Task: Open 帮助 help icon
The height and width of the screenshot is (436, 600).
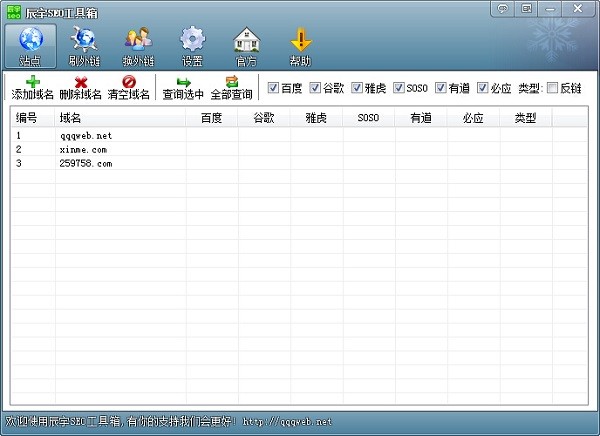Action: [x=300, y=46]
